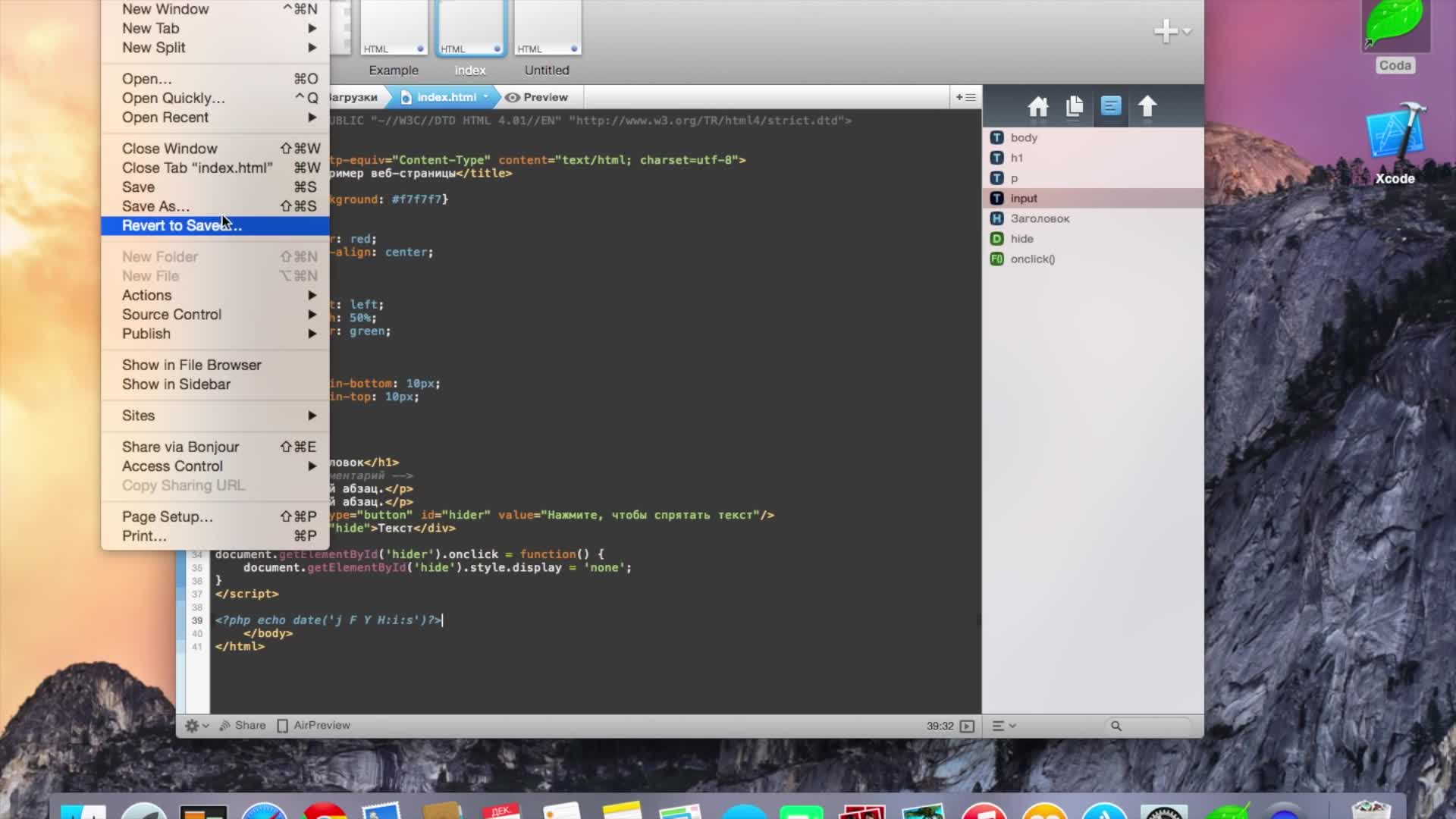Choose Close Window menu item
The height and width of the screenshot is (819, 1456).
click(215, 149)
